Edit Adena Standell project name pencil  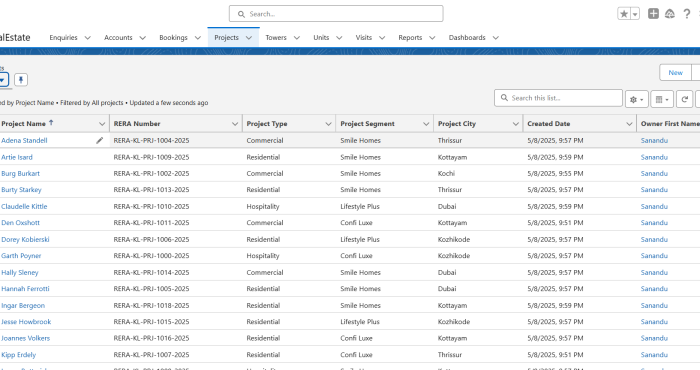[x=100, y=141]
